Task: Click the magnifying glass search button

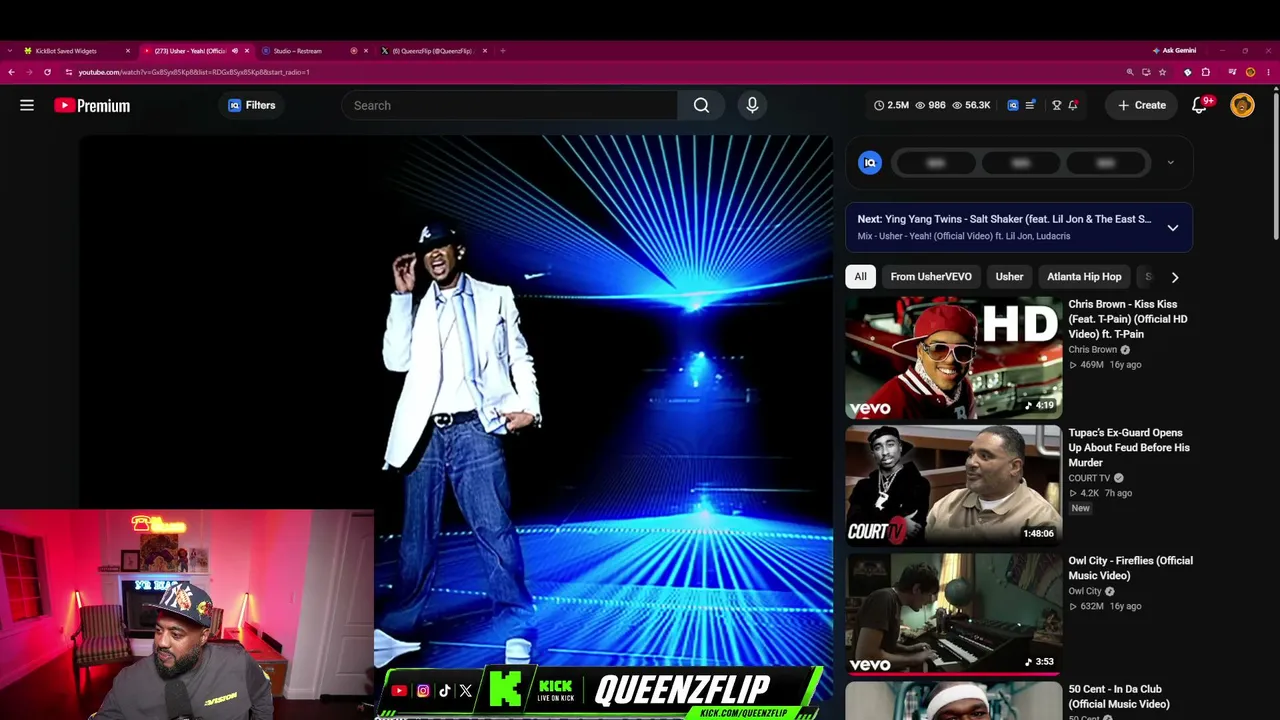Action: (701, 105)
